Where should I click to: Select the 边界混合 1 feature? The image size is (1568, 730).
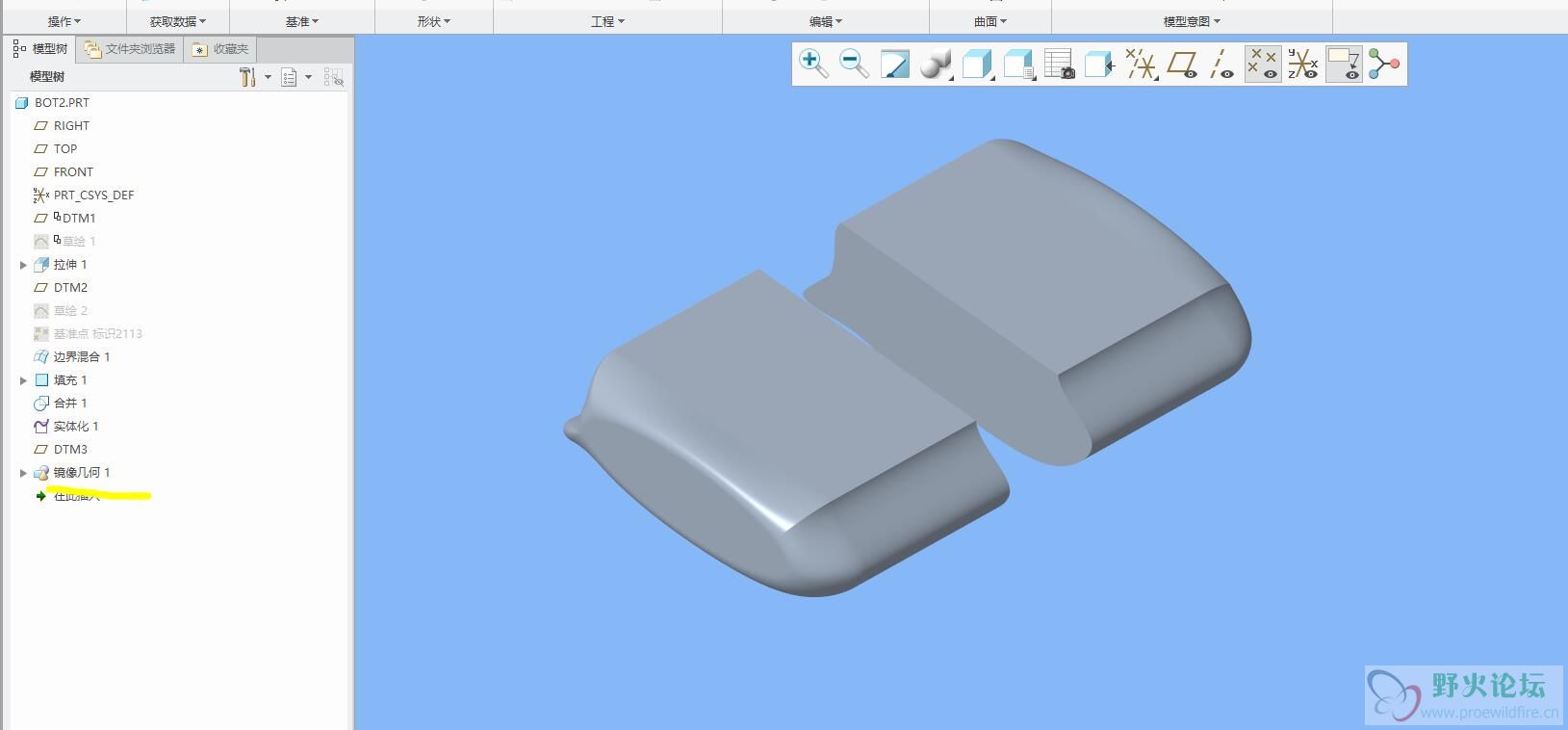pyautogui.click(x=82, y=357)
